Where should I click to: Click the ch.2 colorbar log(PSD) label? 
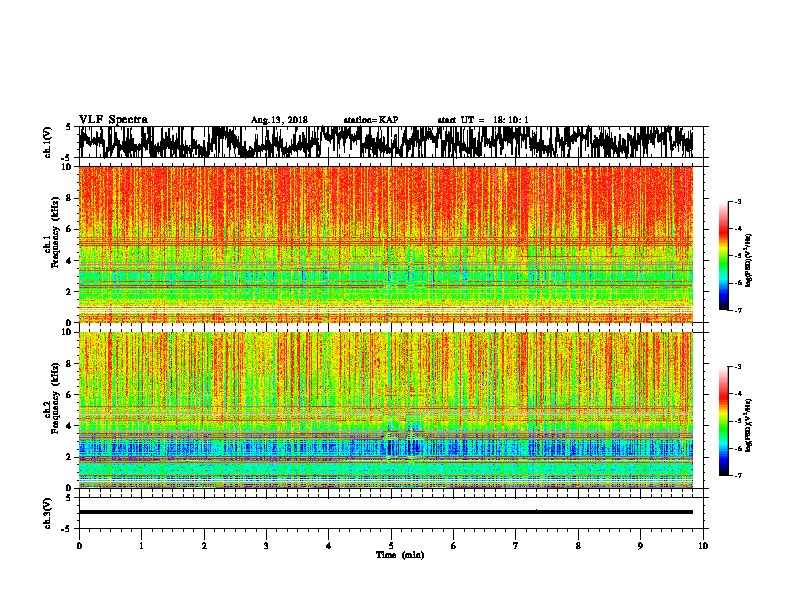[x=748, y=425]
